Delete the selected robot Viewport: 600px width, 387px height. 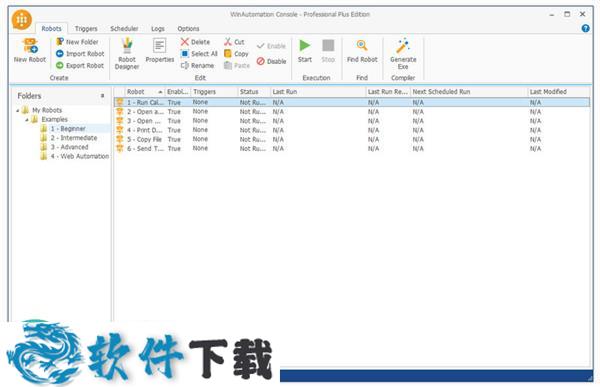coord(195,42)
